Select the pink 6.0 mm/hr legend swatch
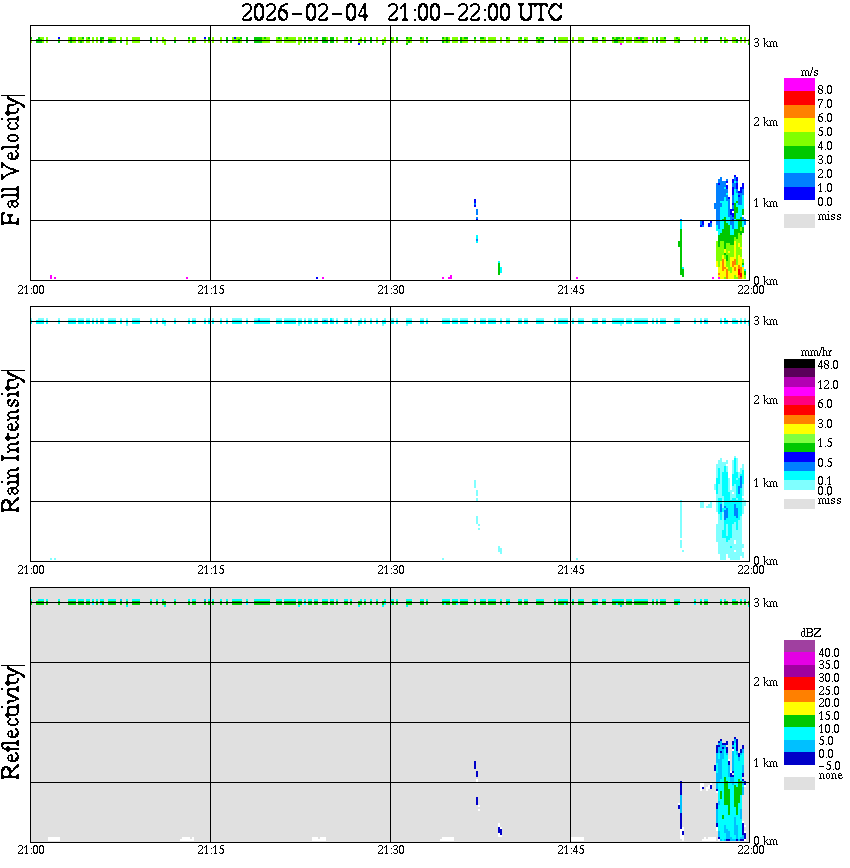 point(799,401)
